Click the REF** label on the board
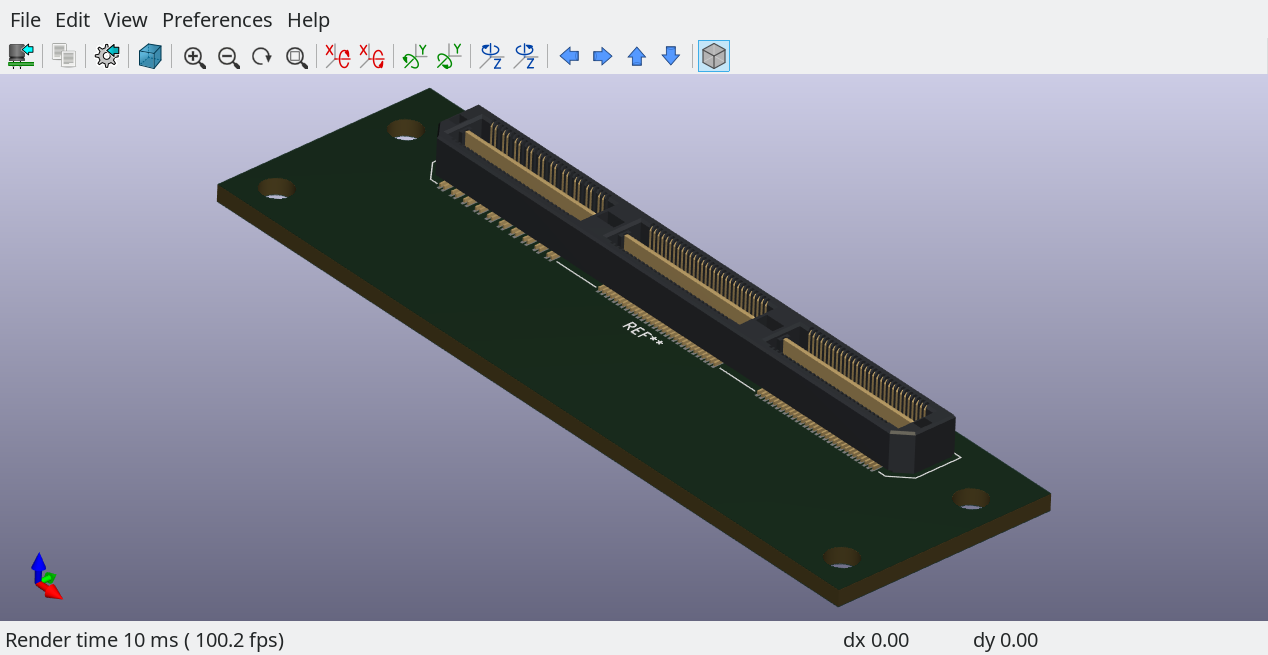This screenshot has width=1268, height=655. click(x=643, y=335)
